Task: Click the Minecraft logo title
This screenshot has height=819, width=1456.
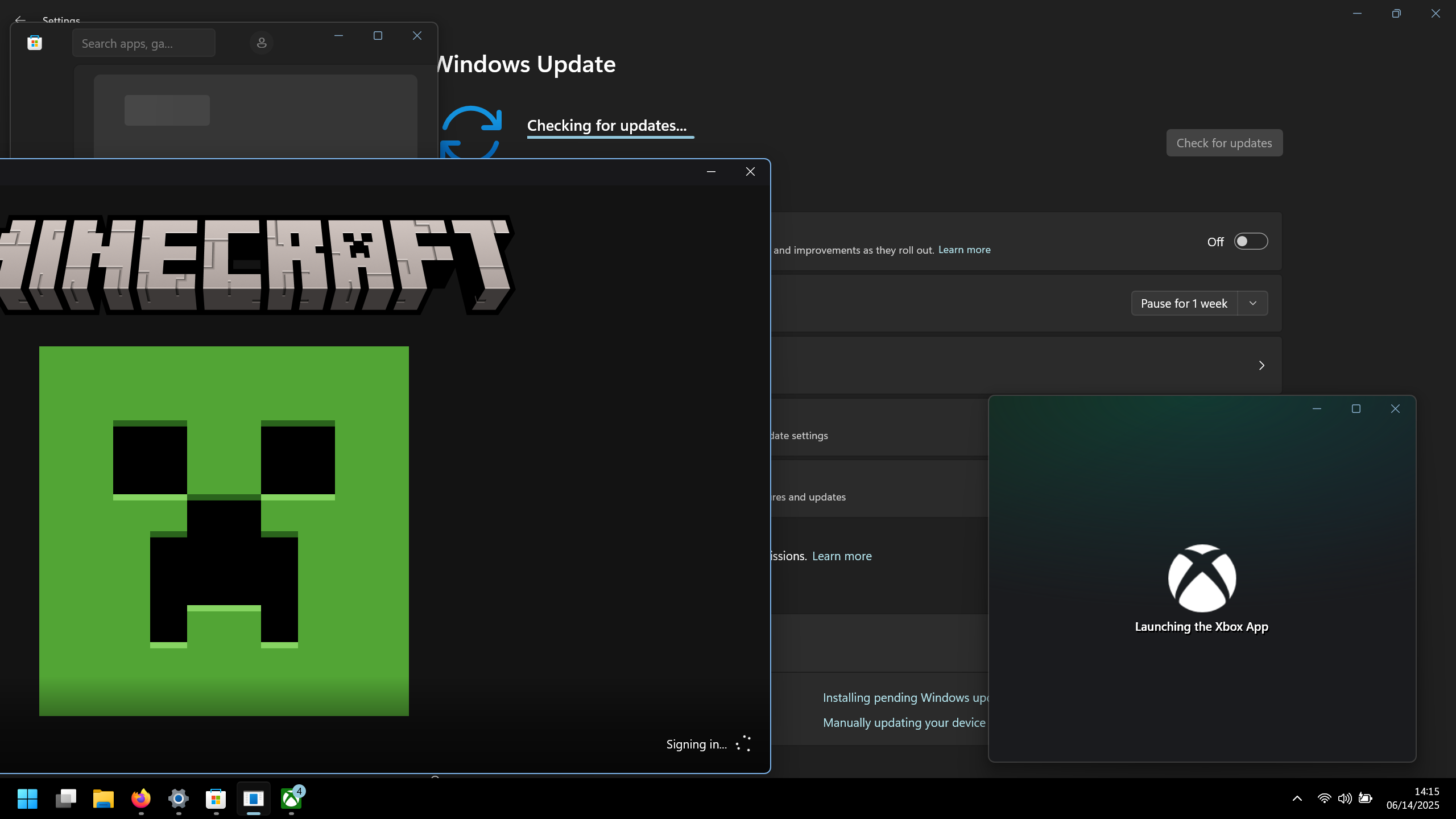Action: [x=257, y=265]
